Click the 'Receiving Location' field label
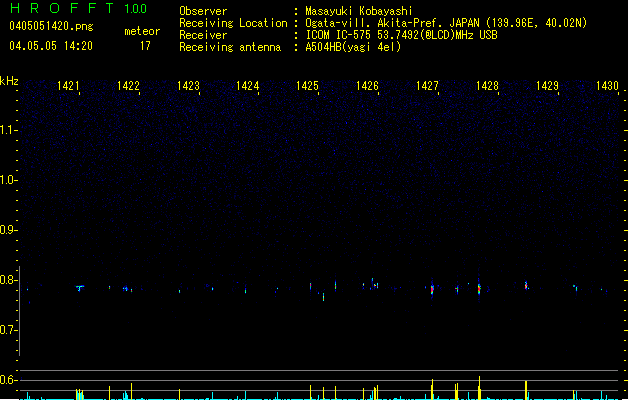The width and height of the screenshot is (629, 400). coord(233,23)
